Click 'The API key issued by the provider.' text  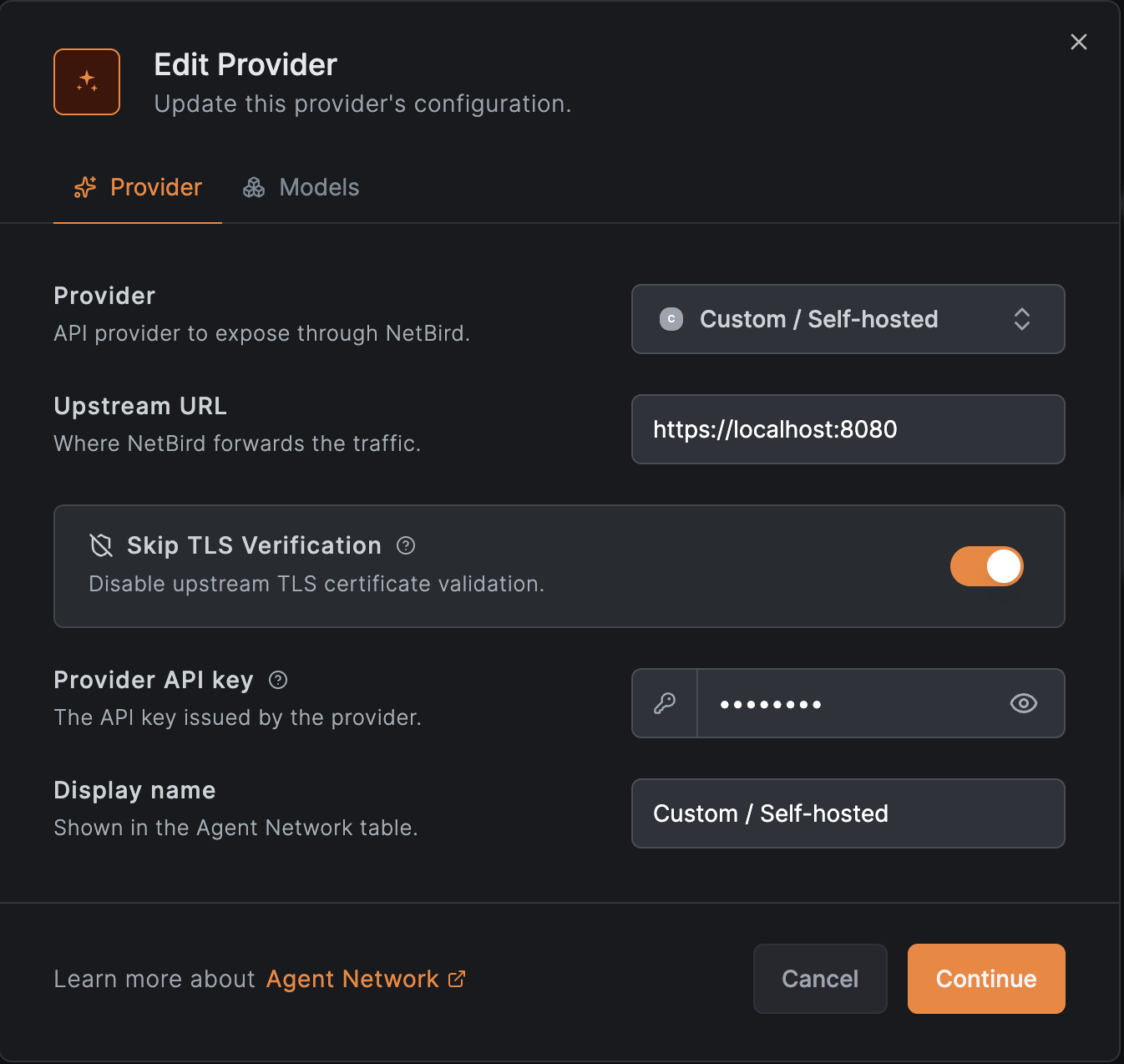pos(237,717)
